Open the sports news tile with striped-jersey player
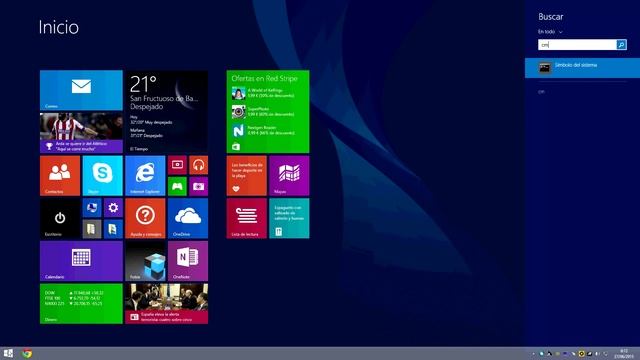 pos(81,133)
